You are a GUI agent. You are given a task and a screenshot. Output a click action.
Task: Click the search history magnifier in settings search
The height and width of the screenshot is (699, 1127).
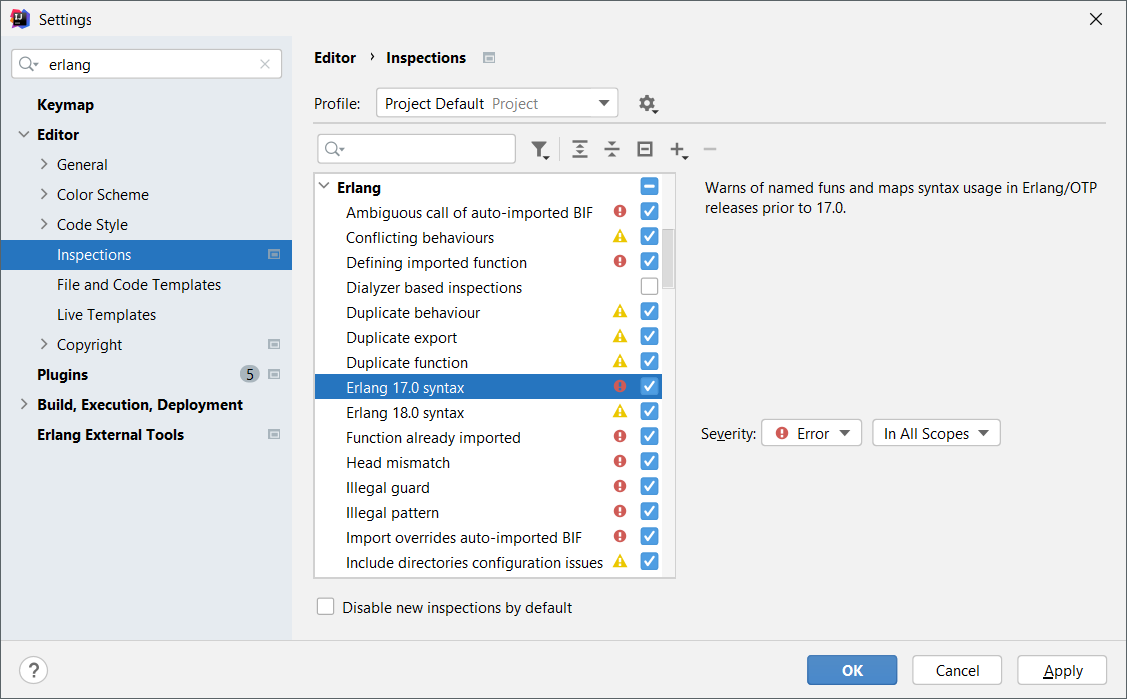coord(28,65)
